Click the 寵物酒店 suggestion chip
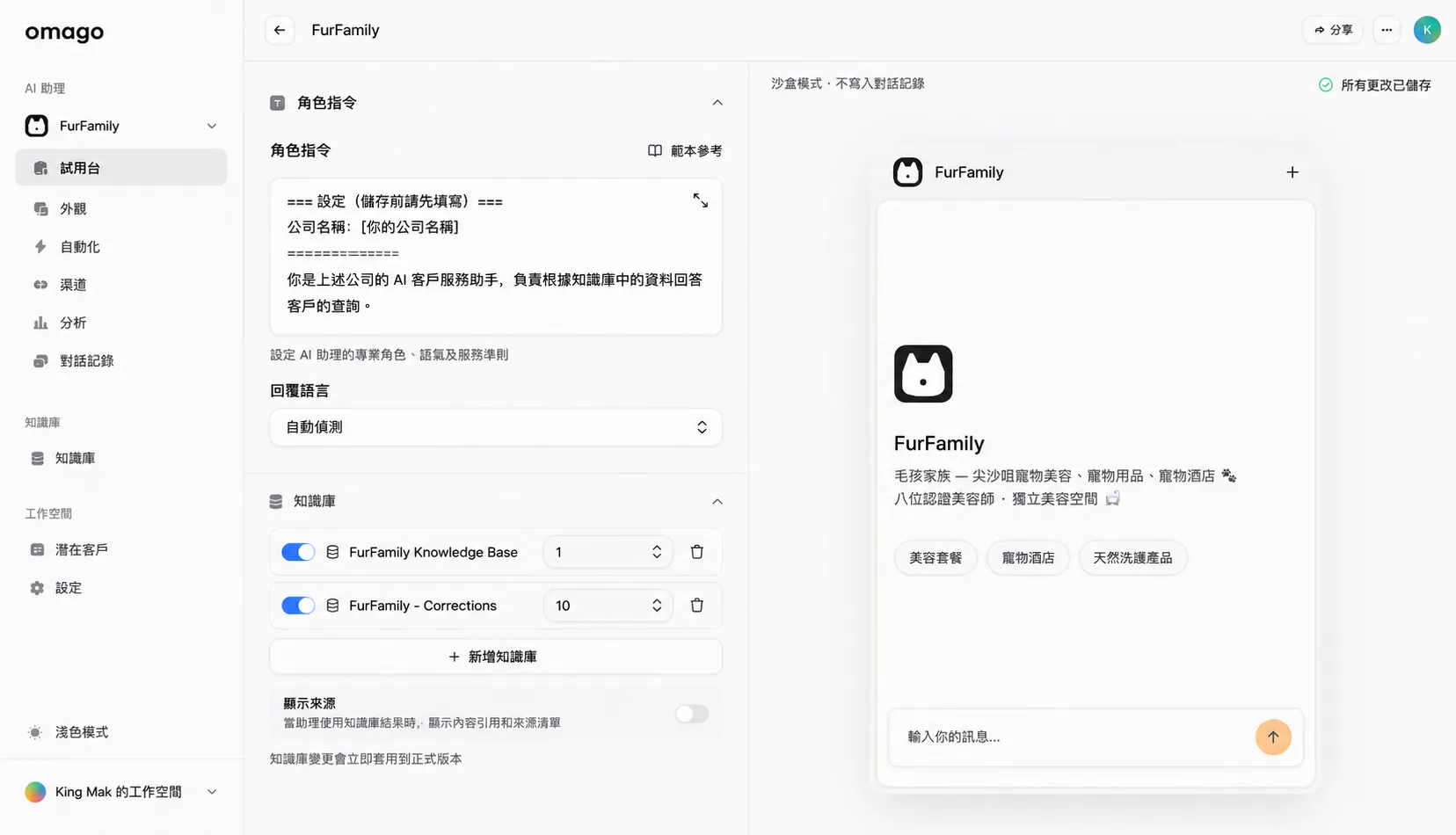 coord(1028,558)
